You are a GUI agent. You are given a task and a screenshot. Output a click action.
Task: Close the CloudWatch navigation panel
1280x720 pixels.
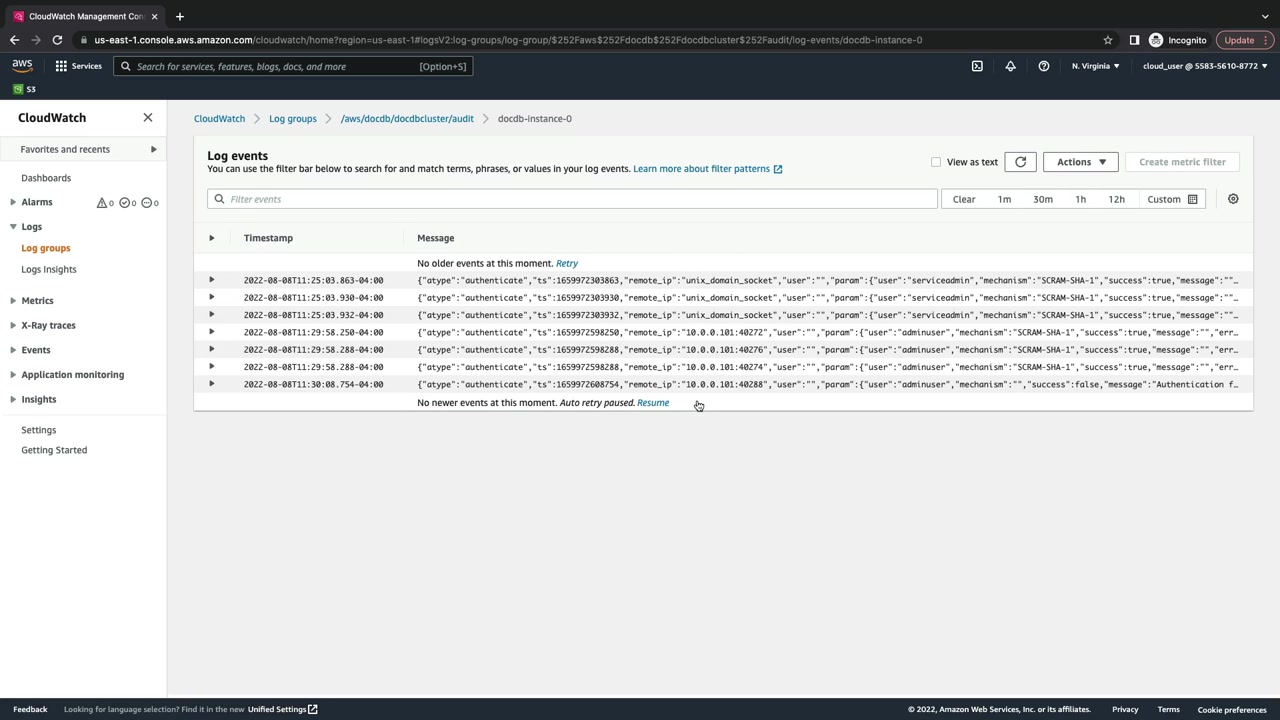[148, 117]
